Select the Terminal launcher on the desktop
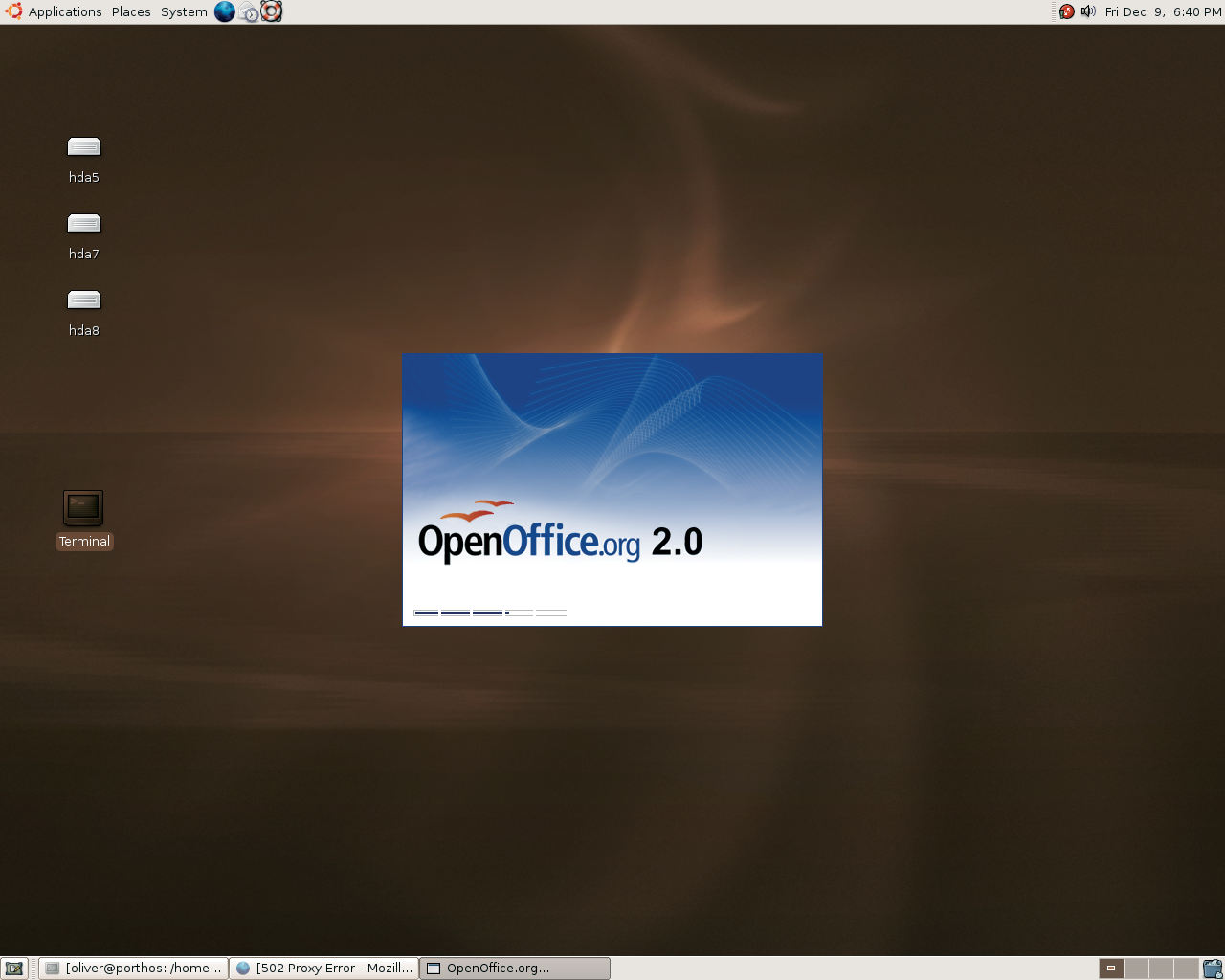The image size is (1225, 980). [x=84, y=520]
